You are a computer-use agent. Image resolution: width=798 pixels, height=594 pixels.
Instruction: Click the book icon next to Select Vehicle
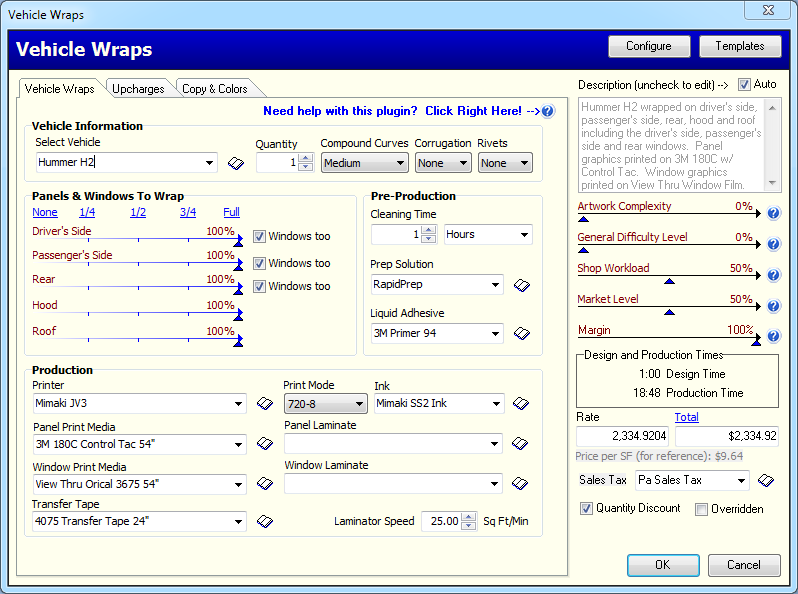point(236,163)
